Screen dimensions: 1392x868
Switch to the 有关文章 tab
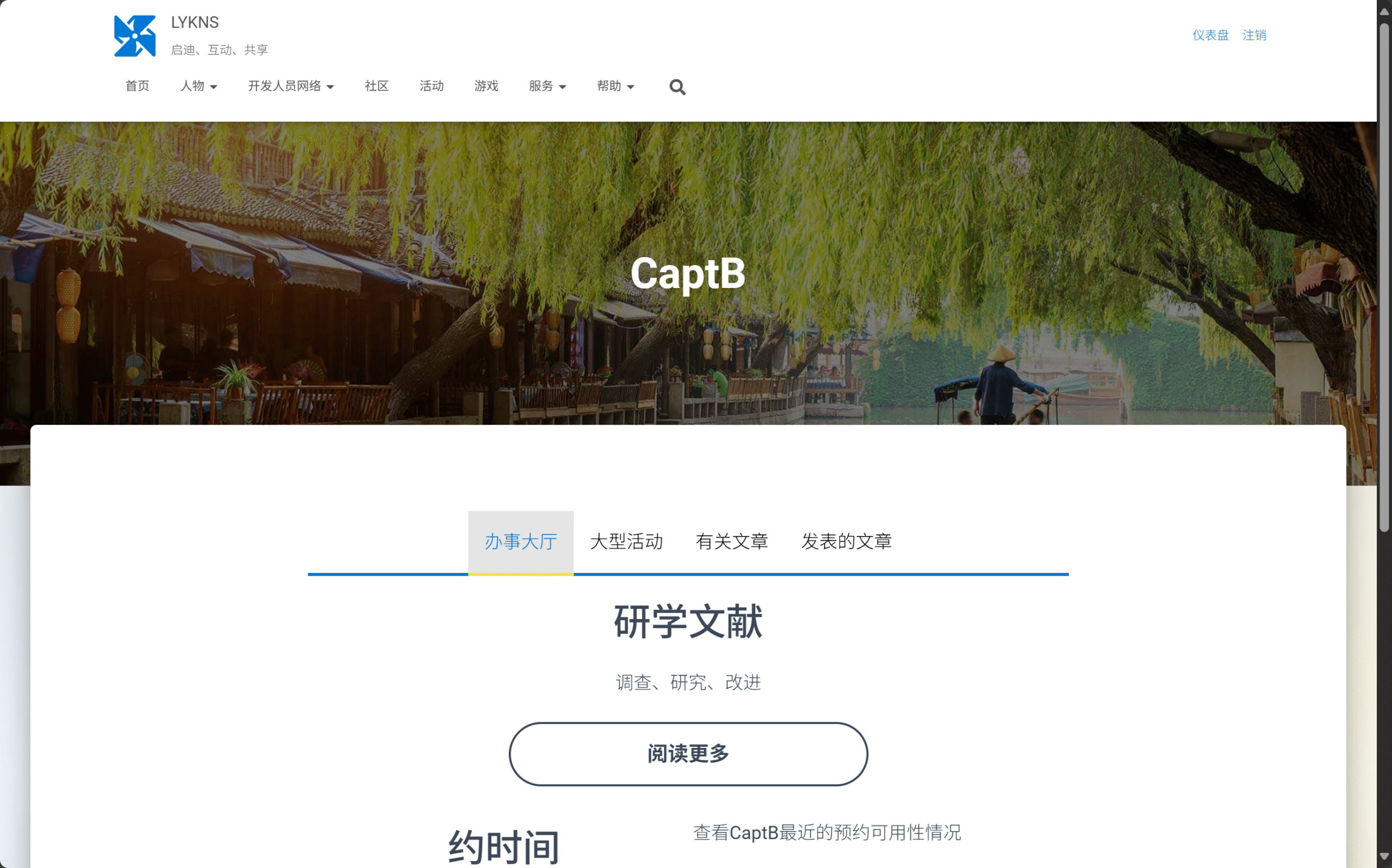click(731, 542)
